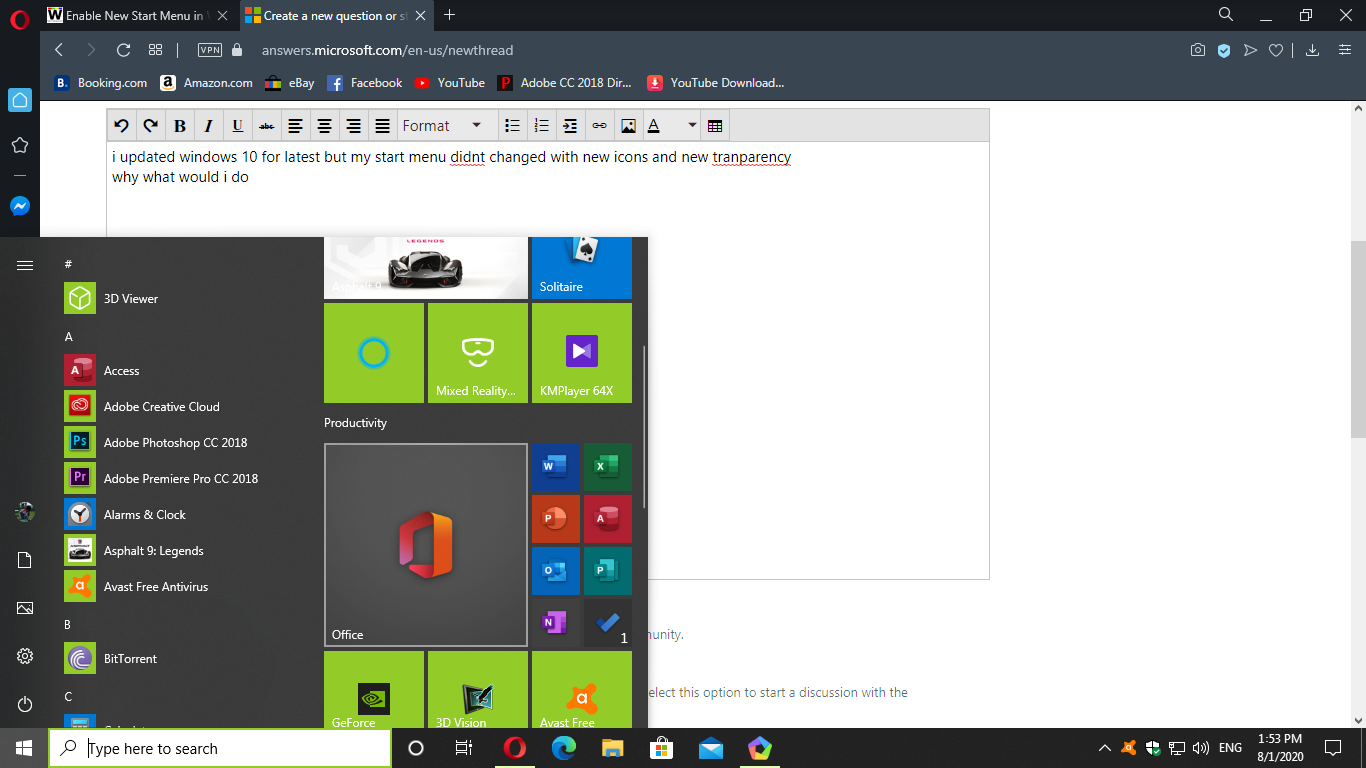
Task: Open Pictures from Start menu sidebar
Action: pyautogui.click(x=25, y=608)
